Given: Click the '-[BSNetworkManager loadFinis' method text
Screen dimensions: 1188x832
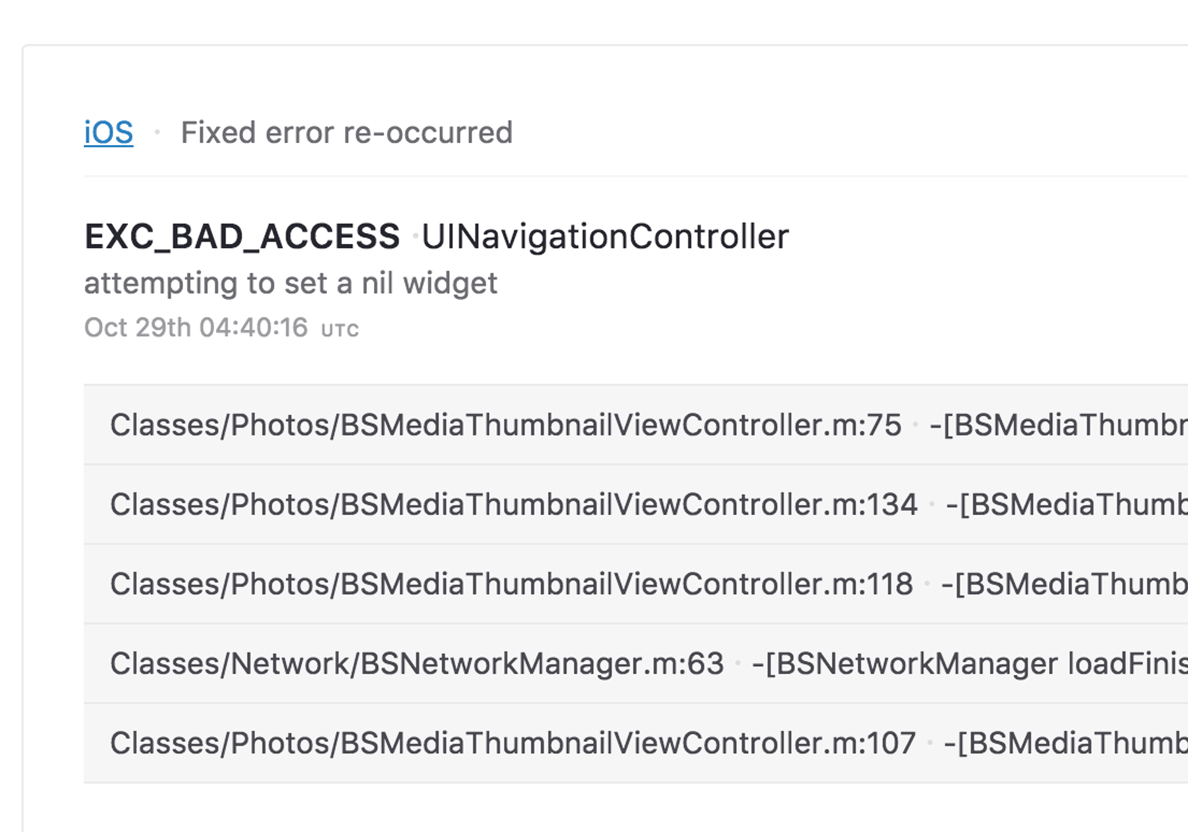Looking at the screenshot, I should click(x=970, y=664).
